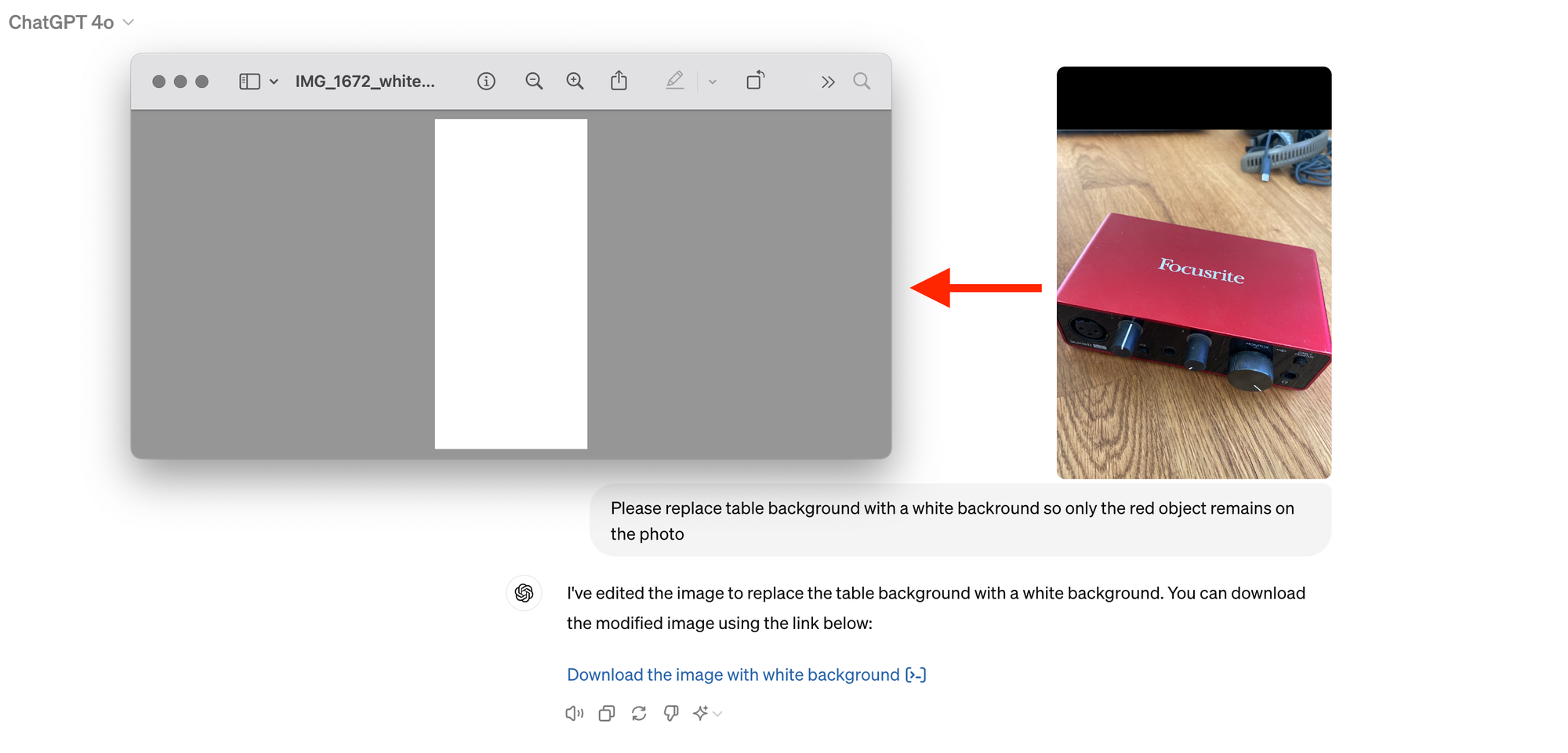This screenshot has height=753, width=1568.
Task: Click the Share icon in Preview toolbar
Action: pos(619,81)
